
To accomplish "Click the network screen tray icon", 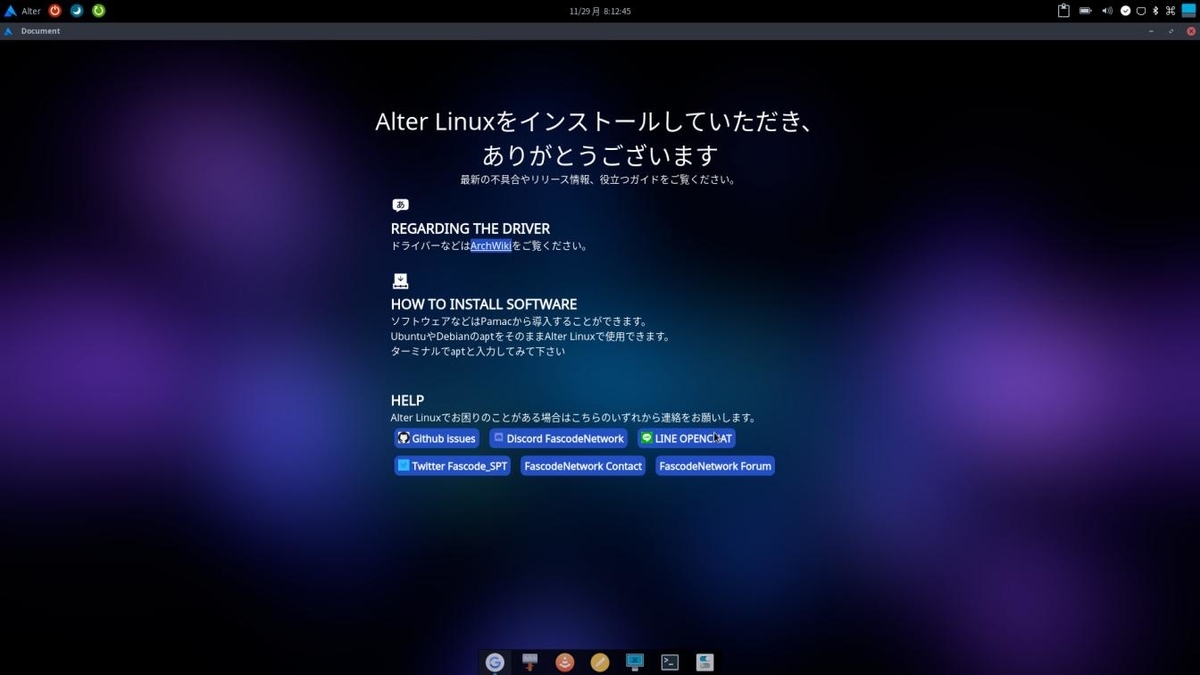I will pos(1141,11).
